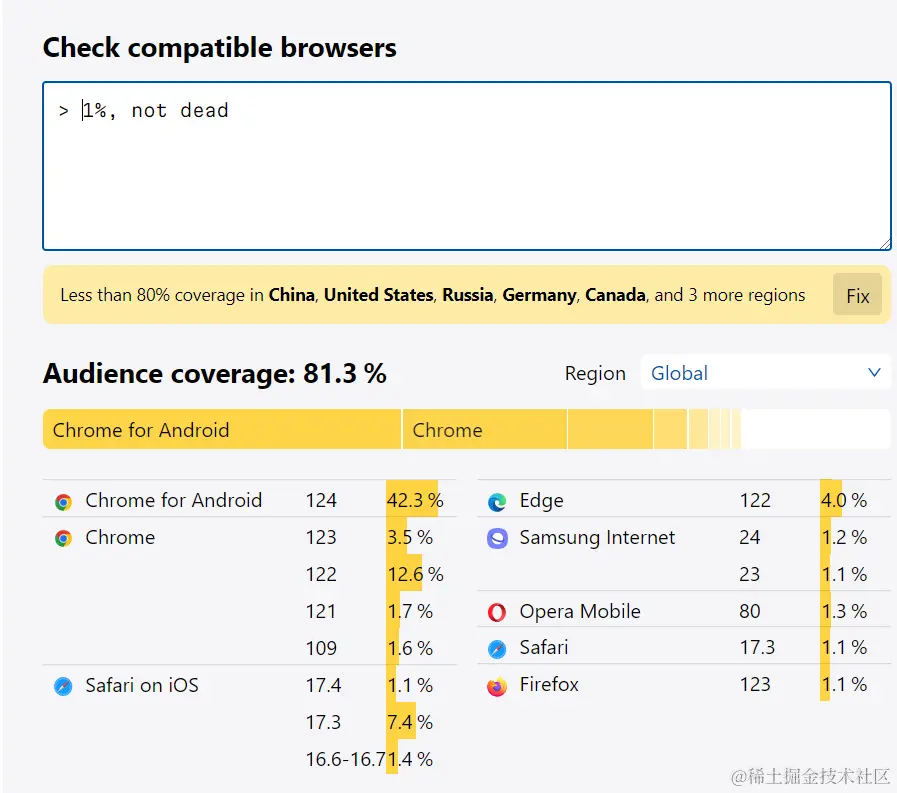Click the Opera Mobile icon
This screenshot has width=897, height=793.
[497, 612]
